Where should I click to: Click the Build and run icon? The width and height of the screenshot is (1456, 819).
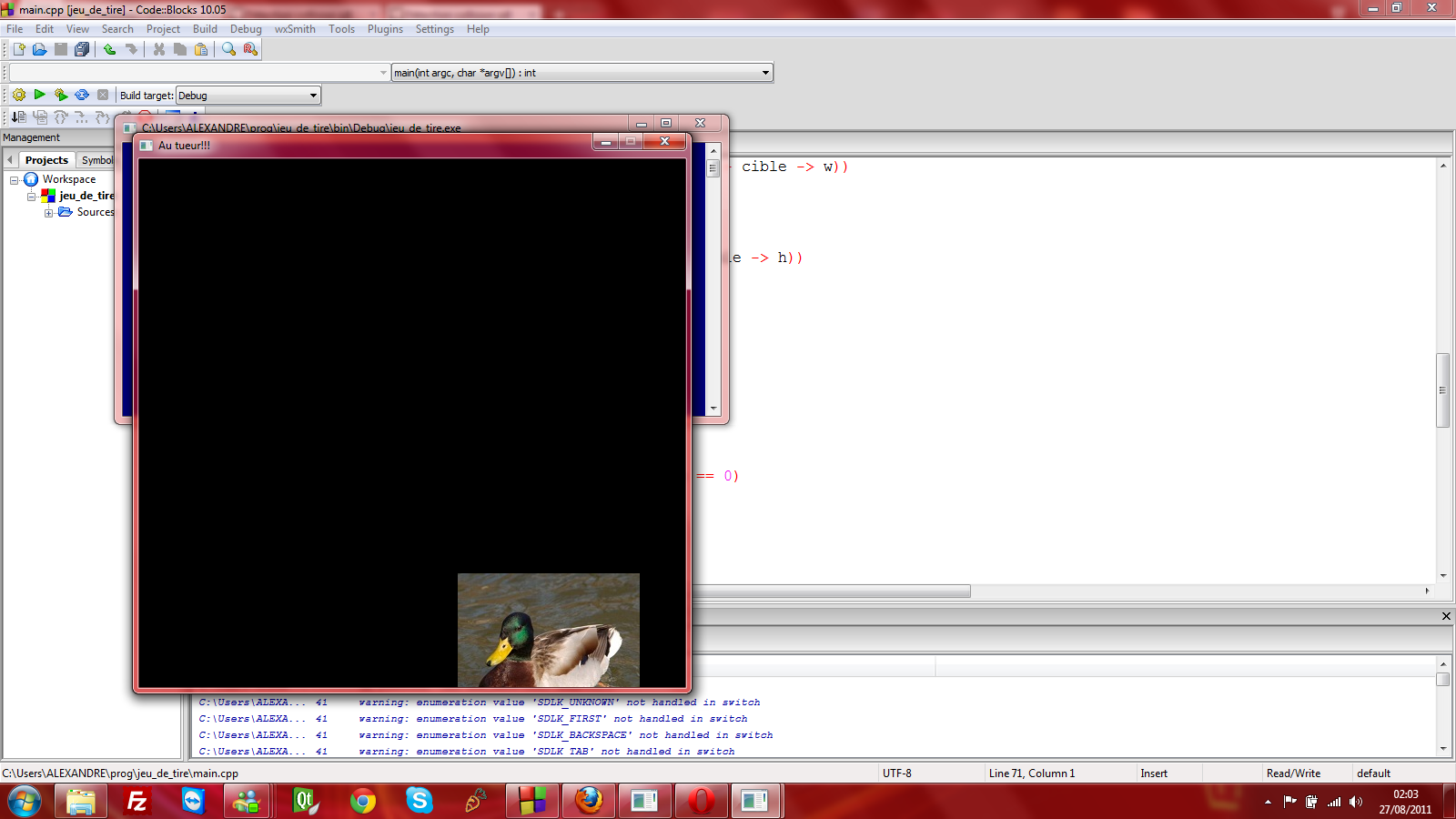pos(61,95)
